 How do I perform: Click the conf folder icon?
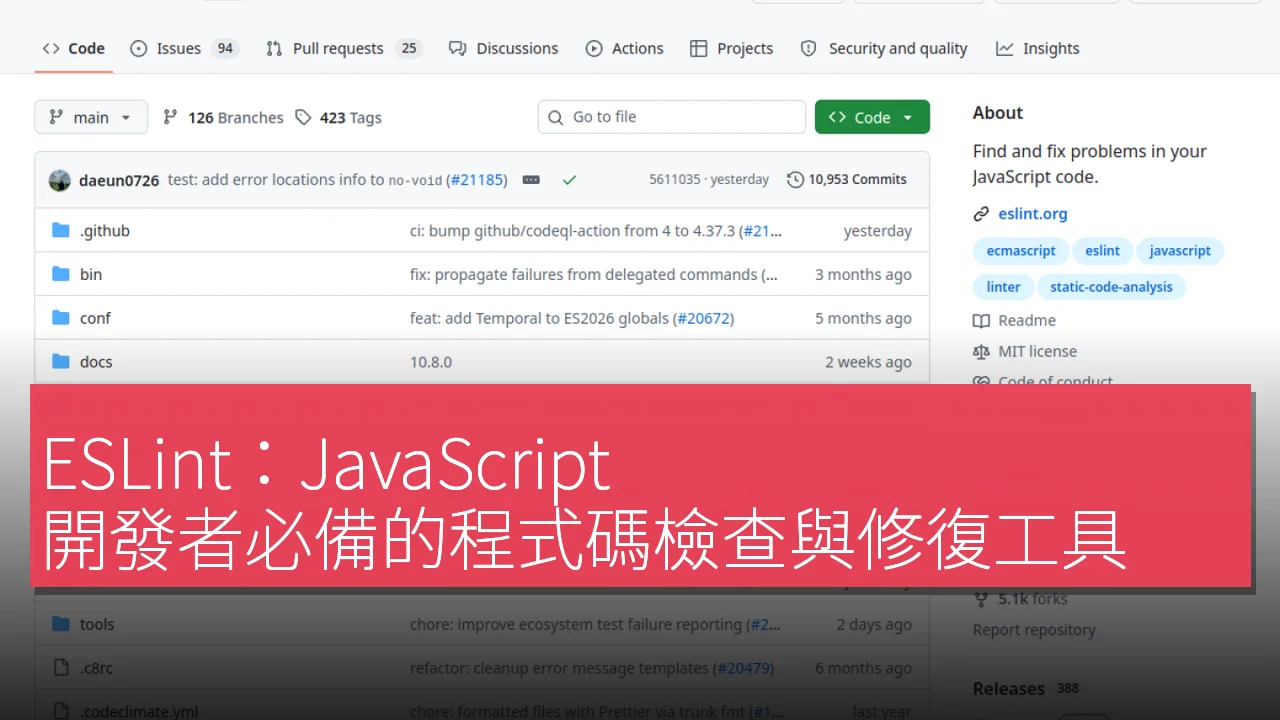(x=61, y=318)
